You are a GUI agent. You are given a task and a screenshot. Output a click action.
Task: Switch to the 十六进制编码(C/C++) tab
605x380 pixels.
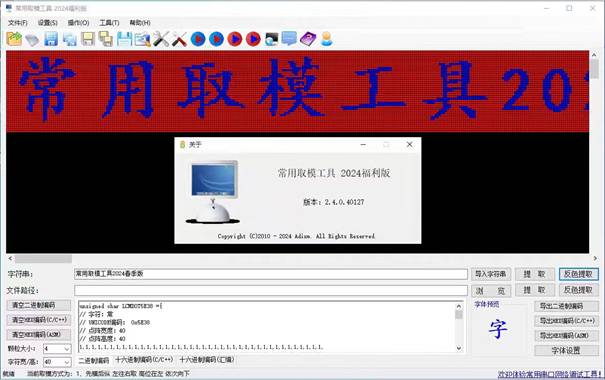click(144, 360)
